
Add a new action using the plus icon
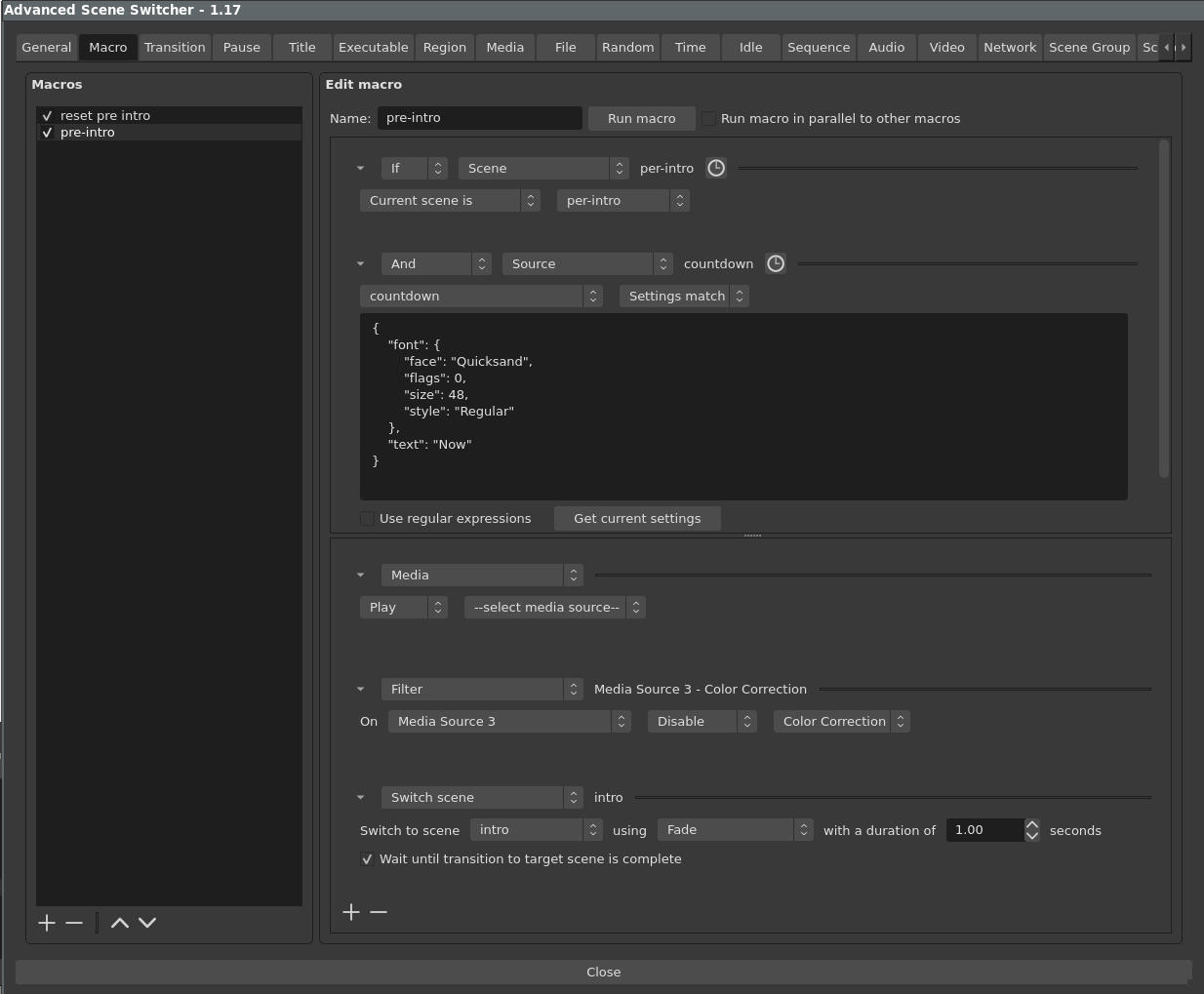(x=351, y=912)
